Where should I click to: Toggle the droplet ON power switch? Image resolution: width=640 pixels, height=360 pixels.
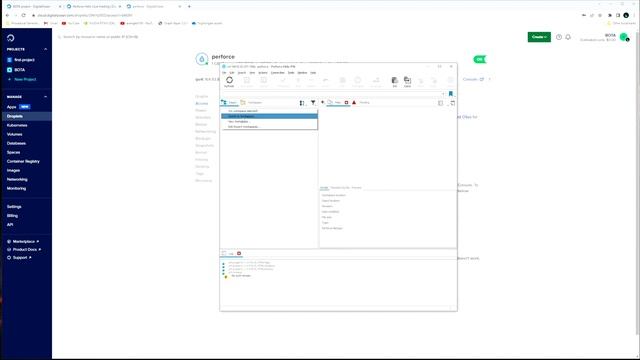click(480, 60)
